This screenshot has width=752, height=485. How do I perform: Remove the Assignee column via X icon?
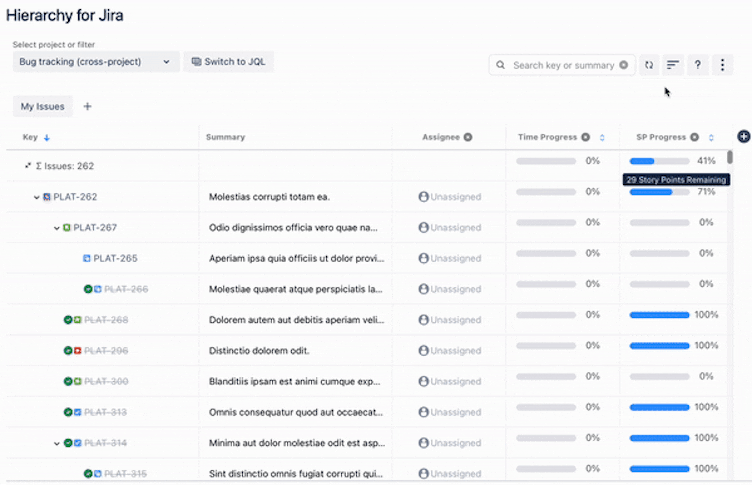(x=468, y=137)
